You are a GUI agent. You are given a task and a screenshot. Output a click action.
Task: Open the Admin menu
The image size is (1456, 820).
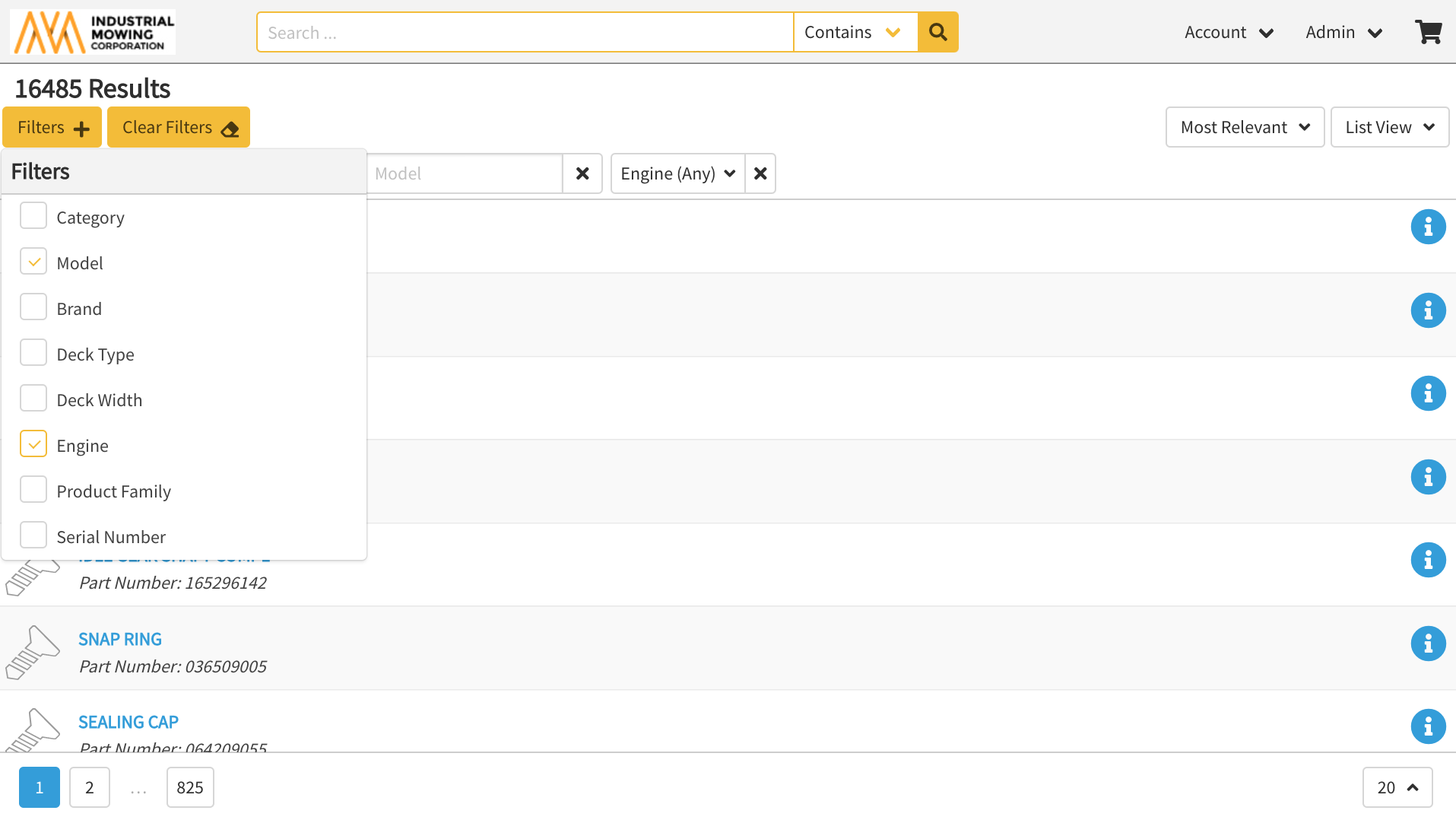[1343, 32]
